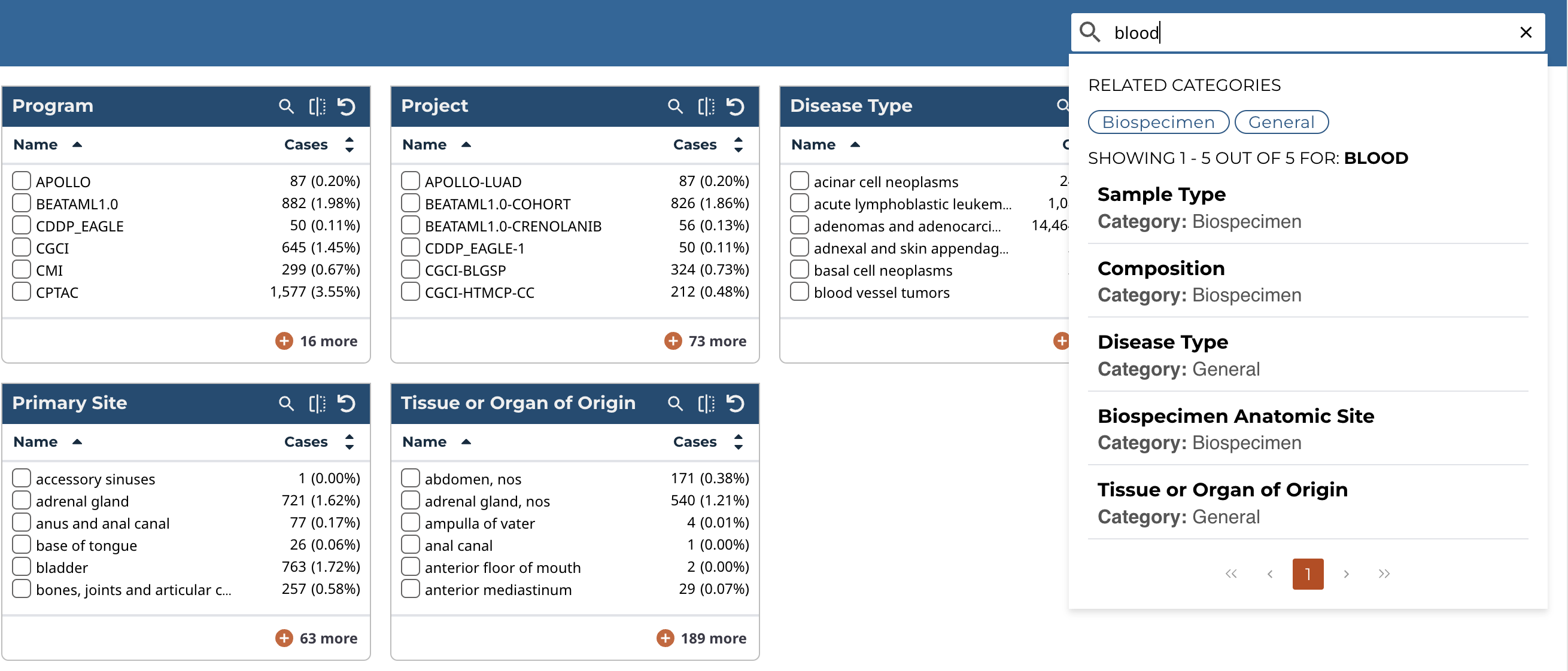Search within Tissue or Organ of Origin card
Image resolution: width=1568 pixels, height=671 pixels.
[674, 403]
